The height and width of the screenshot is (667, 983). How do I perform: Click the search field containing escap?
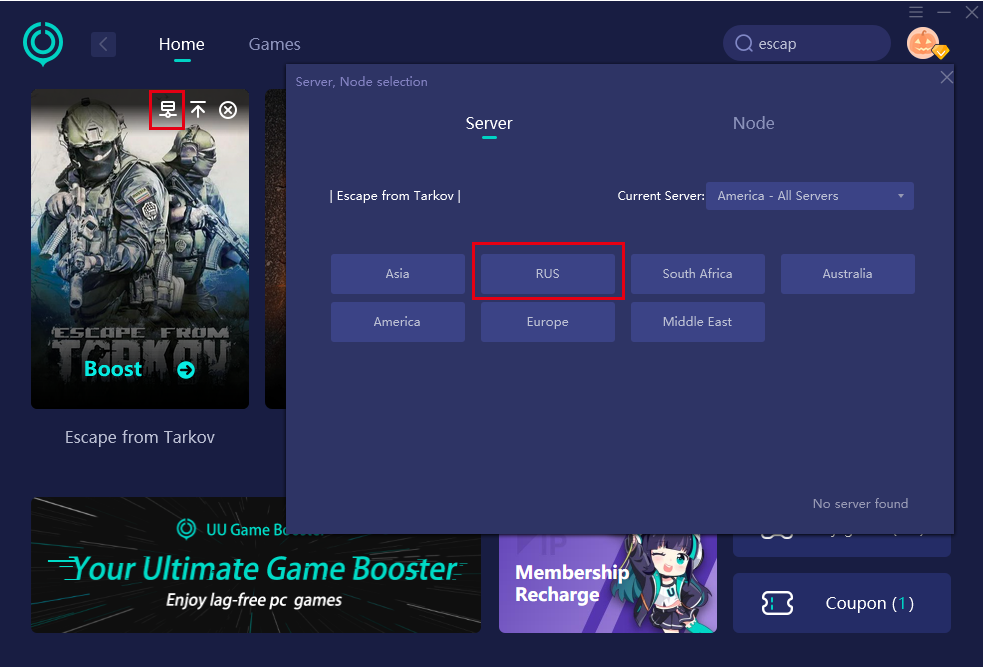click(x=806, y=43)
